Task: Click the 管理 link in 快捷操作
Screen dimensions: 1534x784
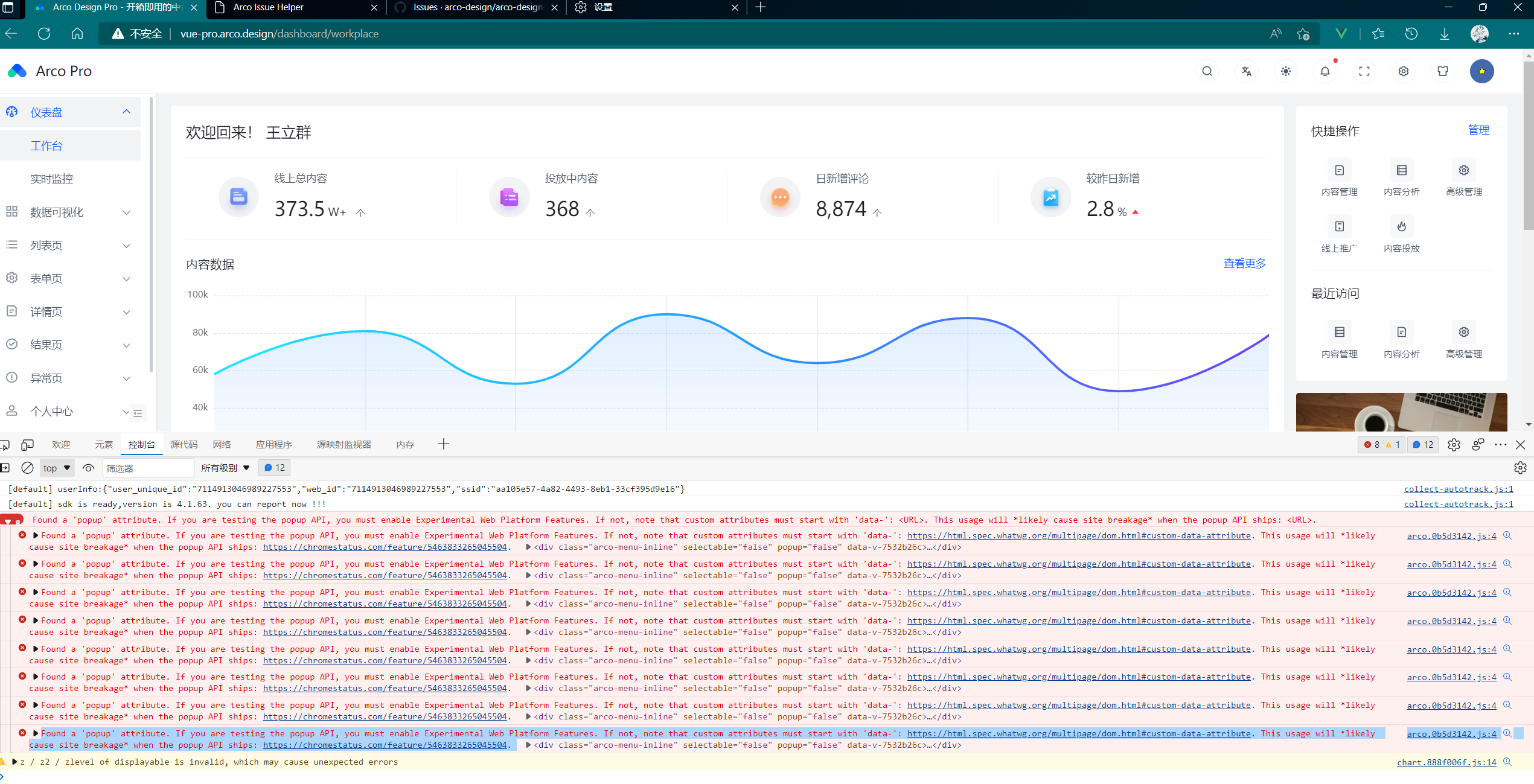Action: (x=1478, y=130)
